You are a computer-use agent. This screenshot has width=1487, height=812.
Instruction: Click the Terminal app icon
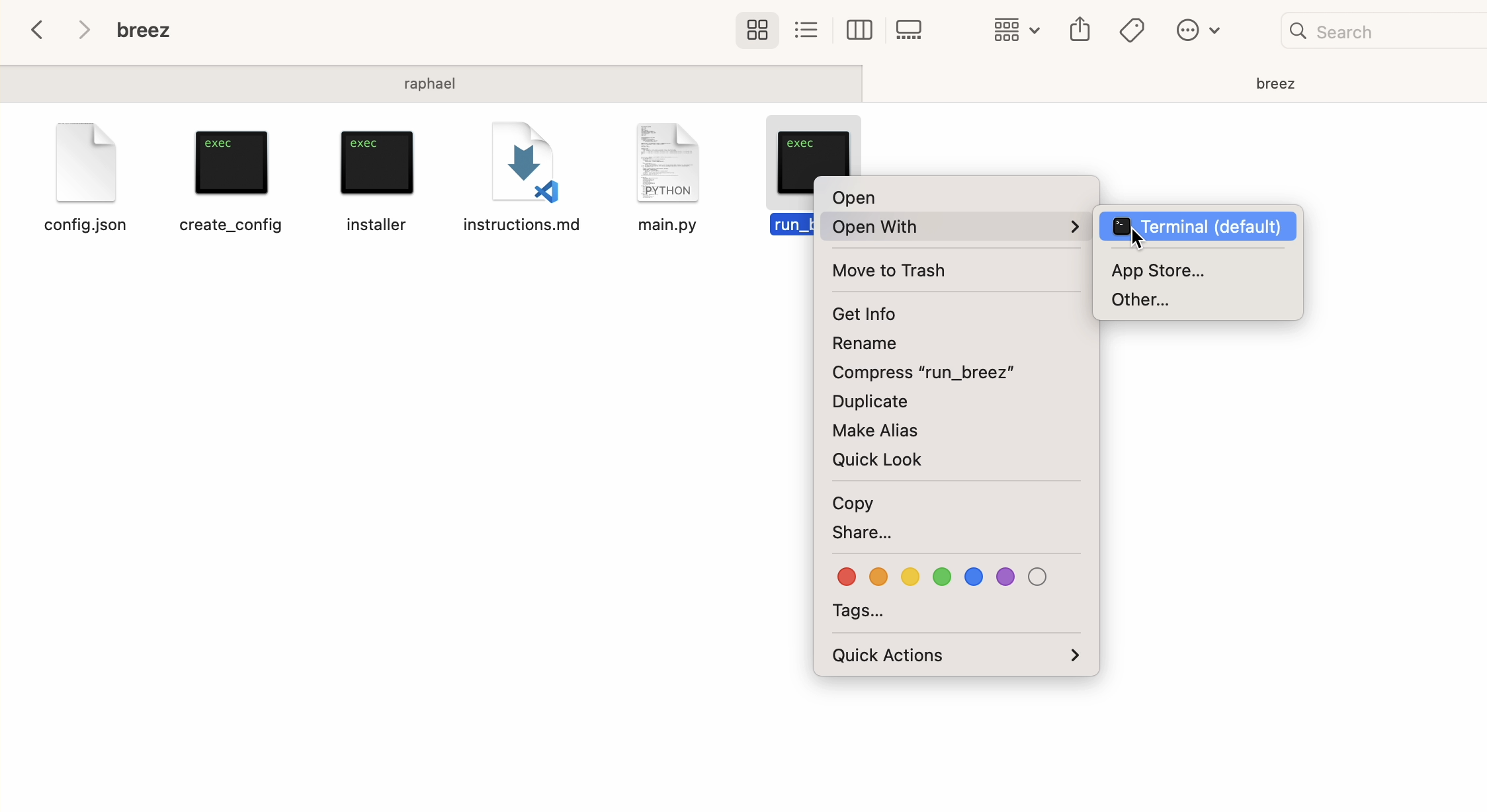tap(1122, 227)
